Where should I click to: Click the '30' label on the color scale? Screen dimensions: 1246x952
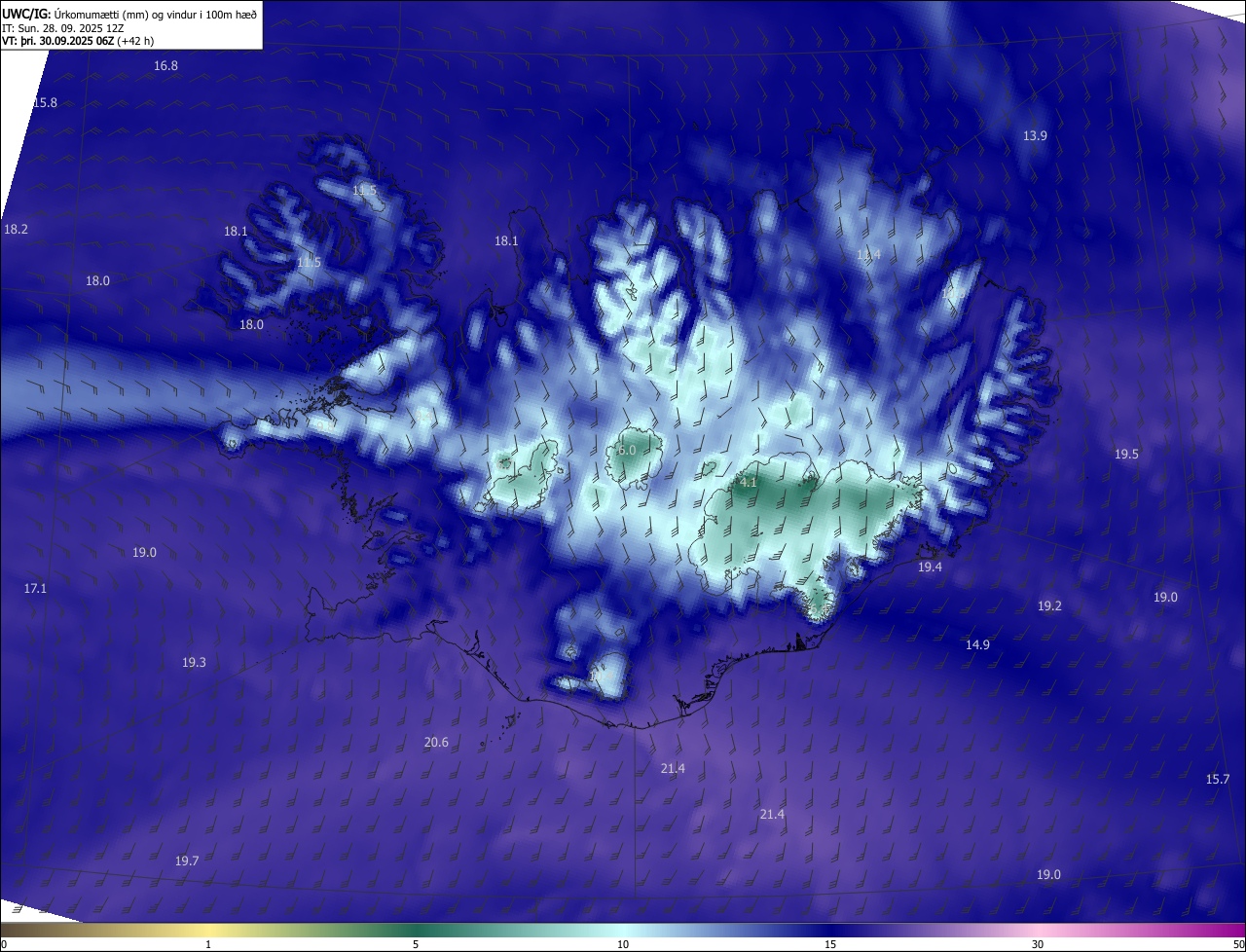click(x=1038, y=944)
